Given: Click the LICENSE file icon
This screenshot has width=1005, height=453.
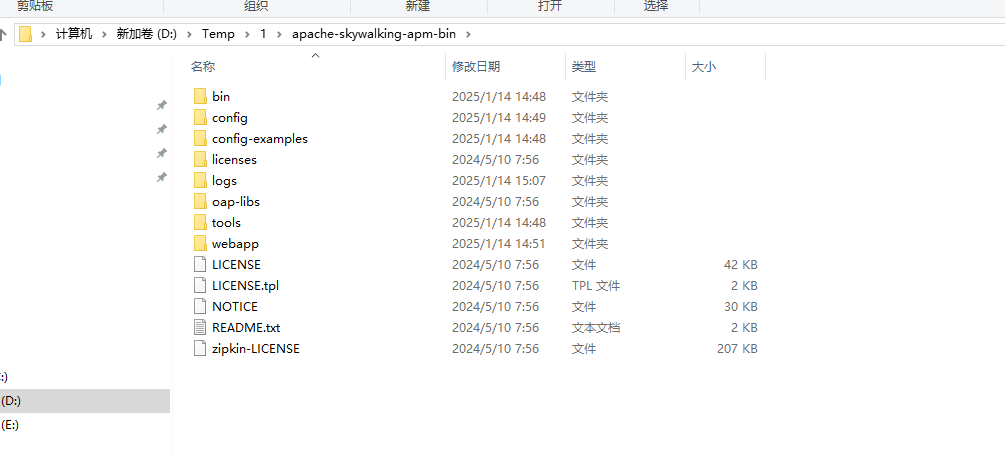Looking at the screenshot, I should (x=201, y=265).
